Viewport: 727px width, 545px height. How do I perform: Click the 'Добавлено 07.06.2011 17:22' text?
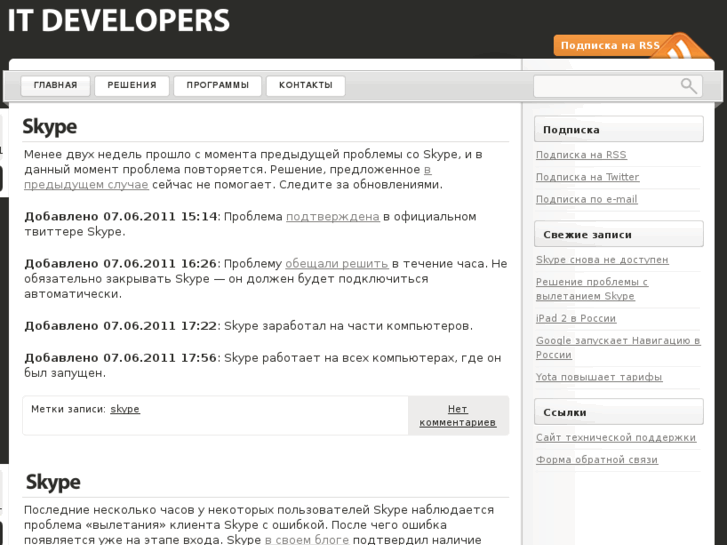pos(121,326)
